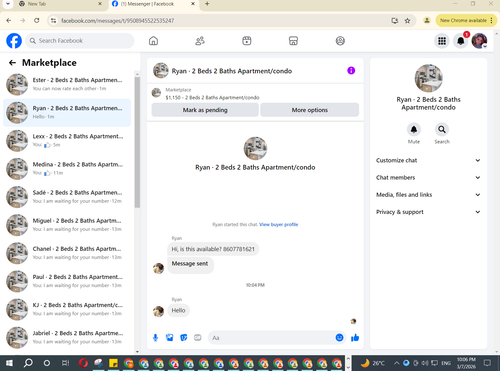
Task: Mute the Ryan conversation bell
Action: click(x=414, y=129)
